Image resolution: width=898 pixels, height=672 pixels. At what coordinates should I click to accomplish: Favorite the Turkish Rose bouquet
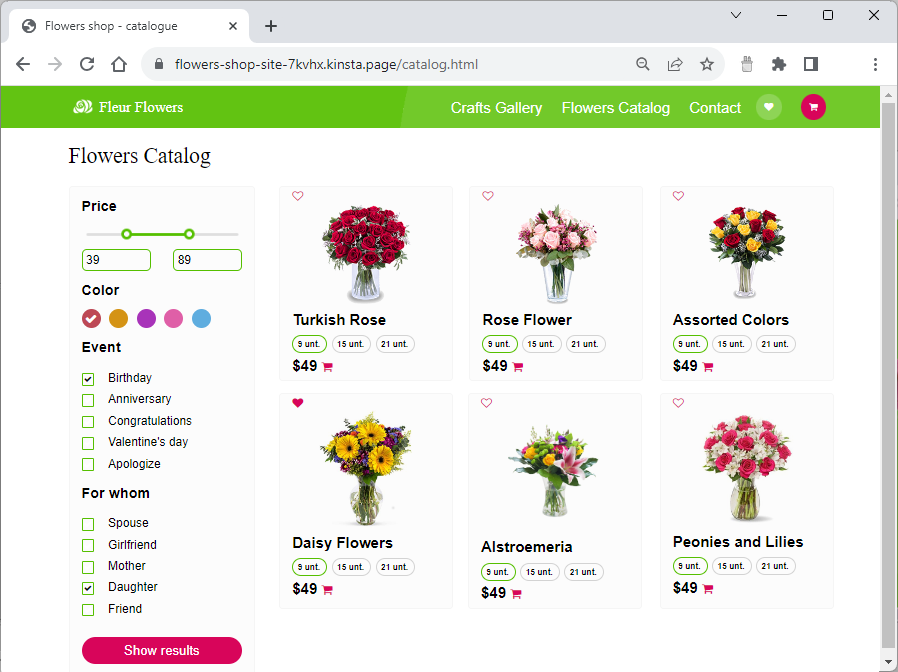[298, 196]
